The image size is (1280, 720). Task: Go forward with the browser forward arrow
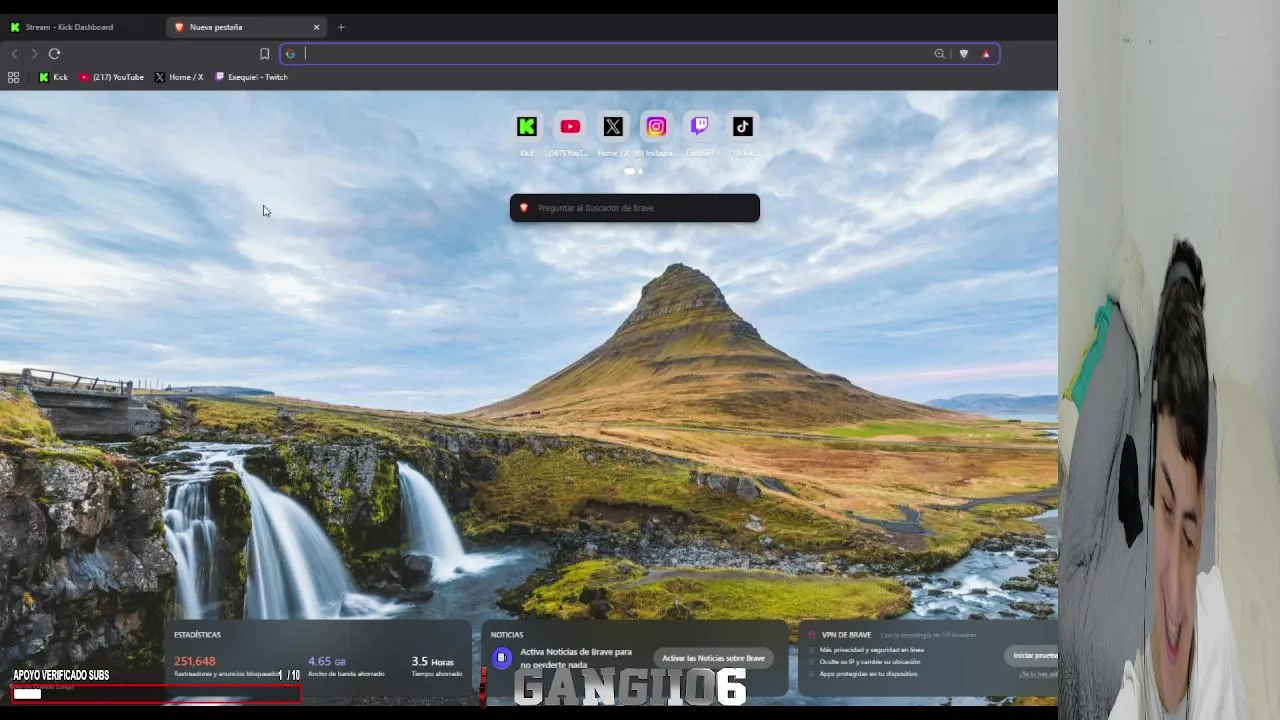(x=34, y=54)
